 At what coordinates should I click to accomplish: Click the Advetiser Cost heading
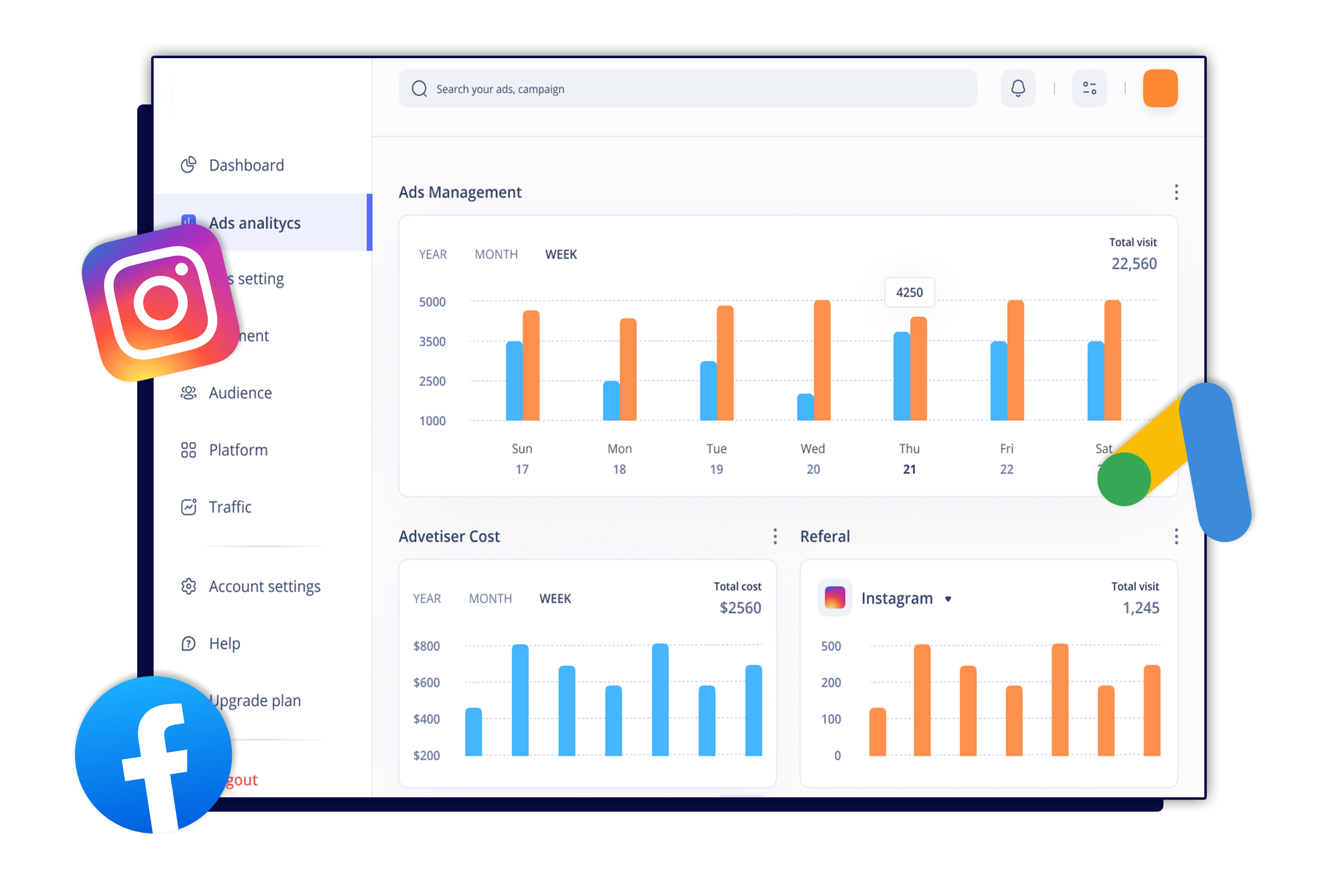449,536
